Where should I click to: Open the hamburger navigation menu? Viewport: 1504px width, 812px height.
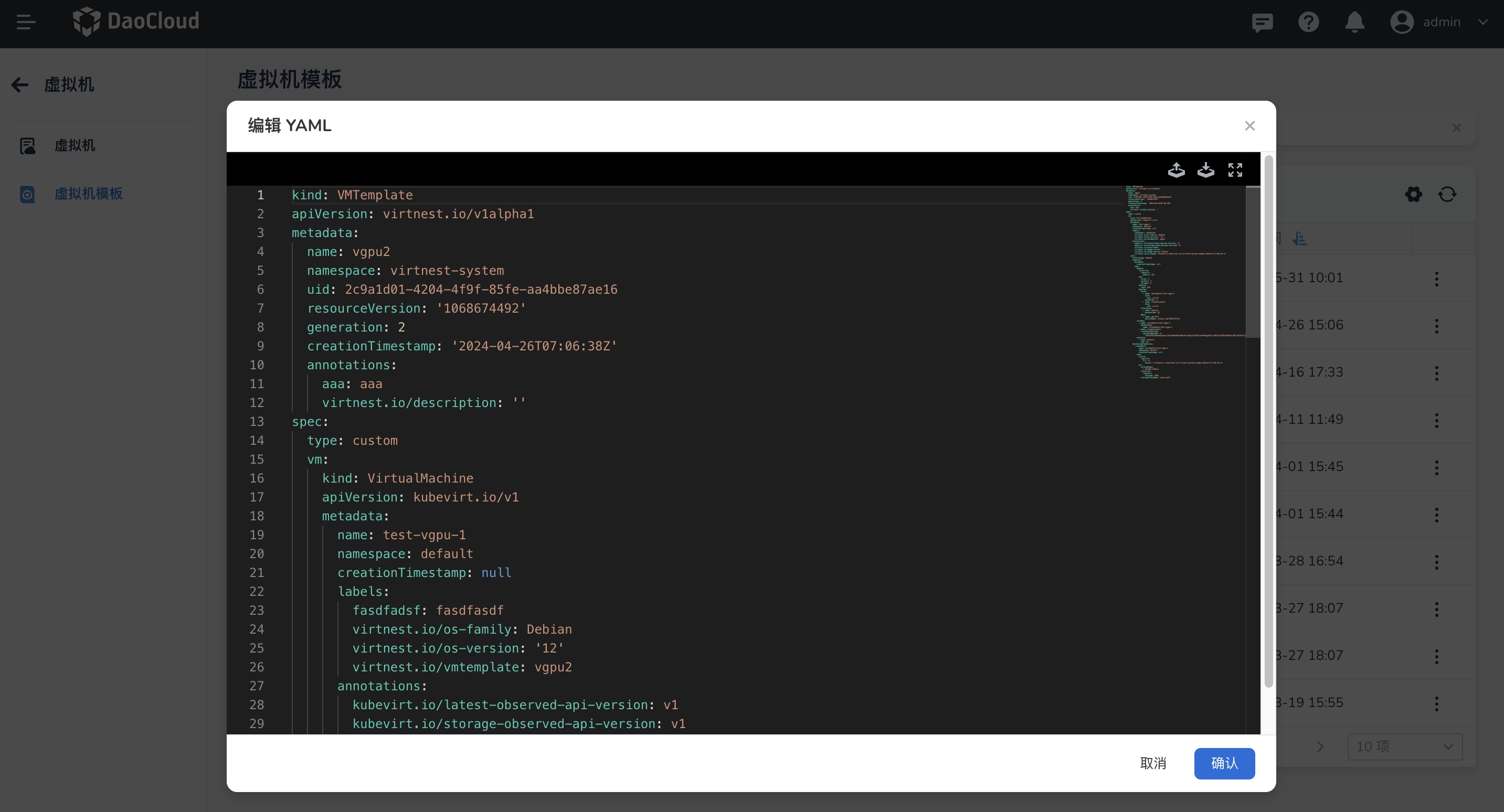click(26, 22)
